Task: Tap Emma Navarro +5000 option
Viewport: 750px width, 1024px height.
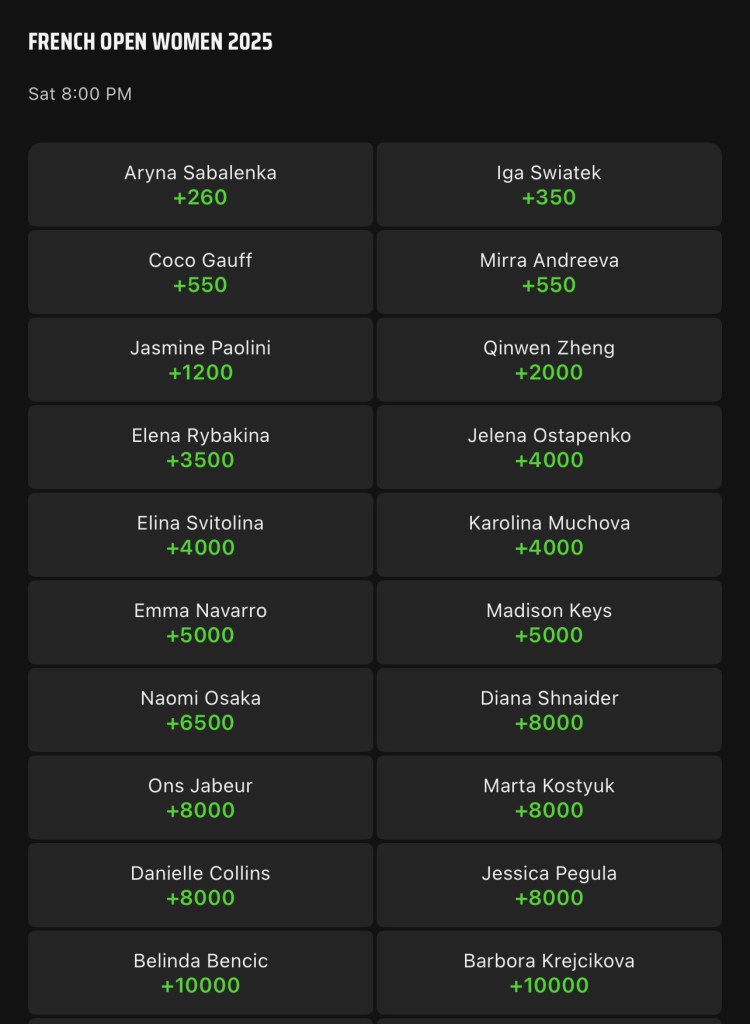Action: click(x=201, y=622)
